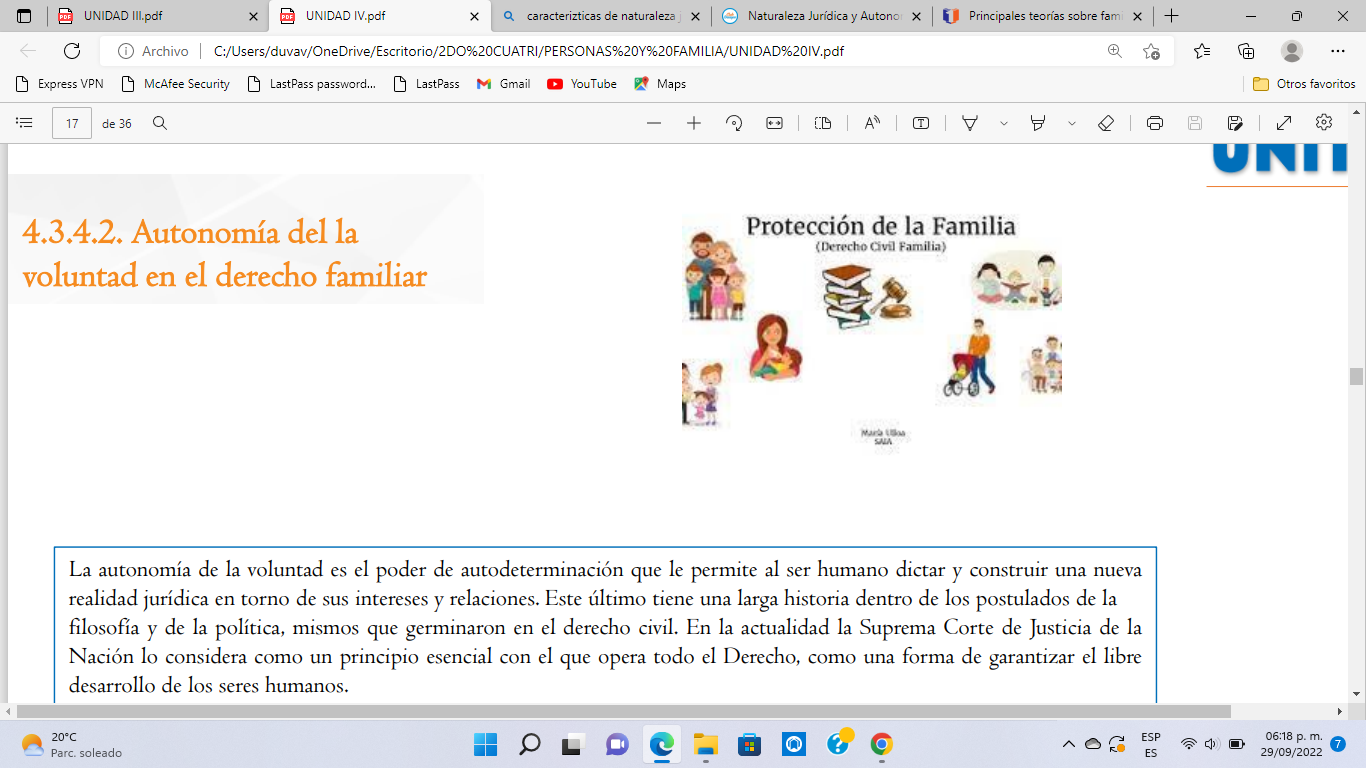Open Gmail from the favorites bar
The height and width of the screenshot is (768, 1366).
[x=502, y=84]
